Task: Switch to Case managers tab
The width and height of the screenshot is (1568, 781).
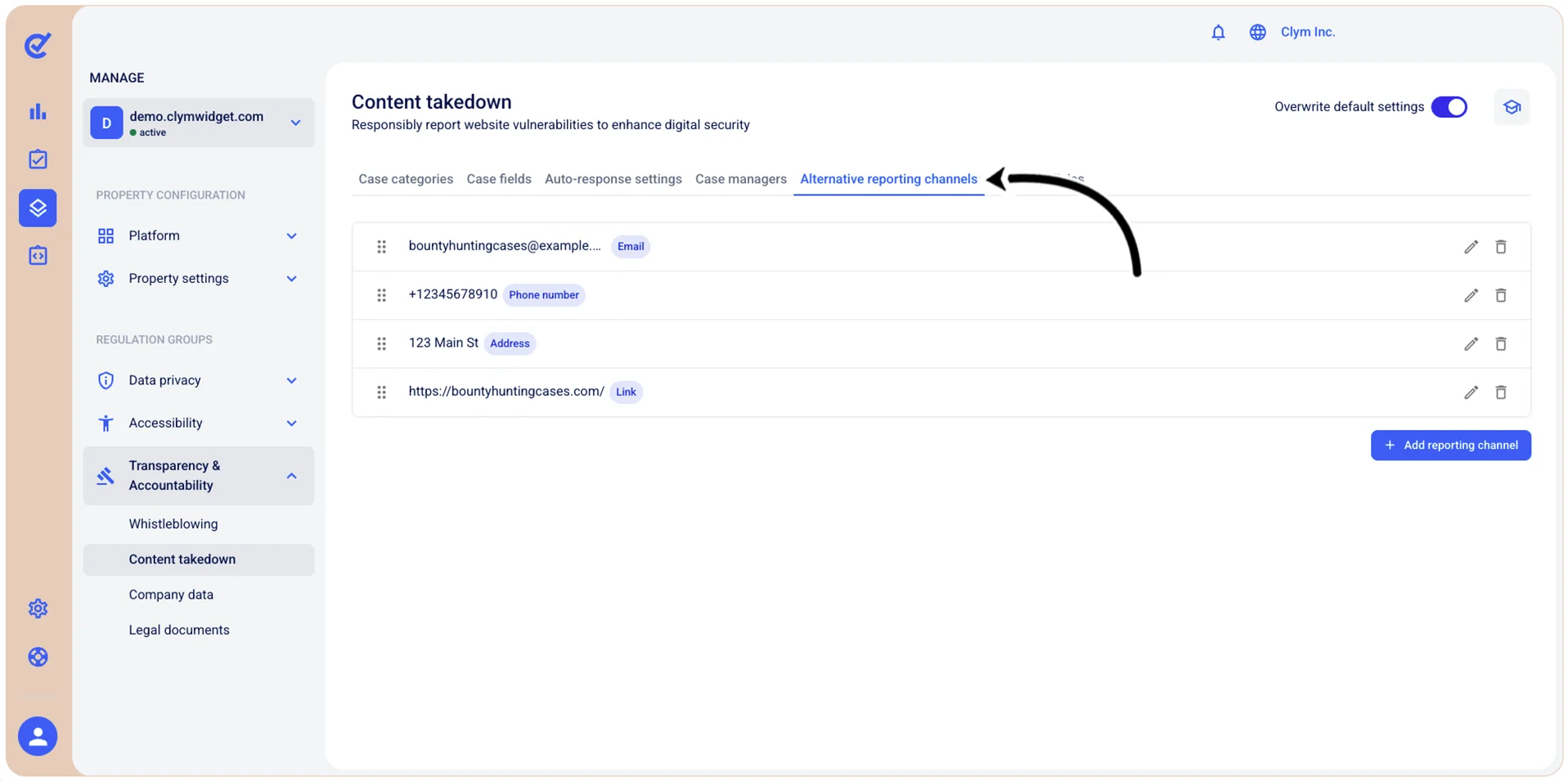Action: click(741, 179)
